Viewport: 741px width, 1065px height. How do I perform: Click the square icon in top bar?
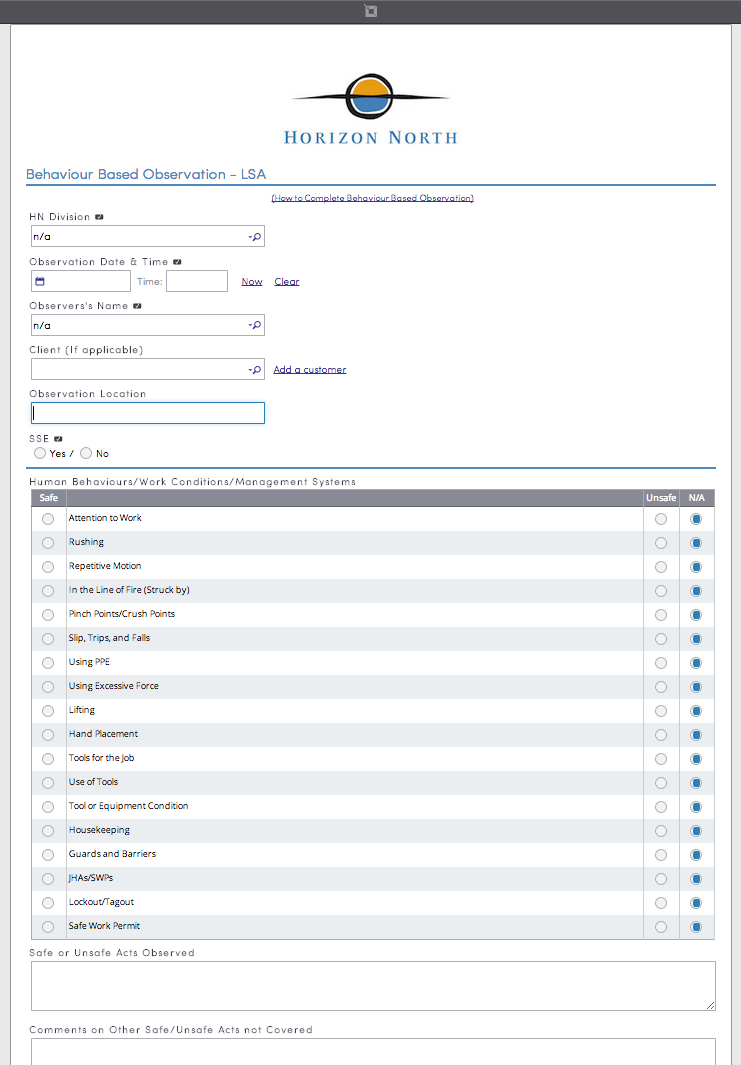370,11
